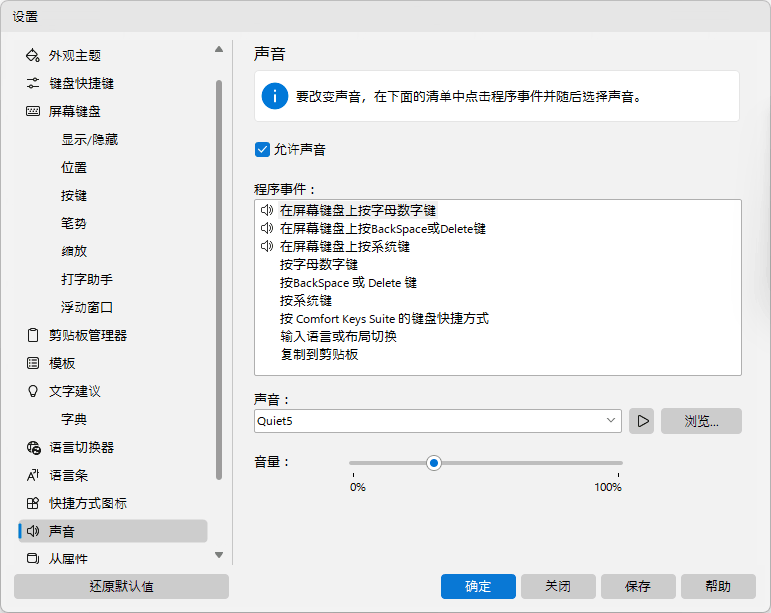Click the lightbulb icon beside 文字建议
Screen dimensions: 771x613
click(32, 391)
